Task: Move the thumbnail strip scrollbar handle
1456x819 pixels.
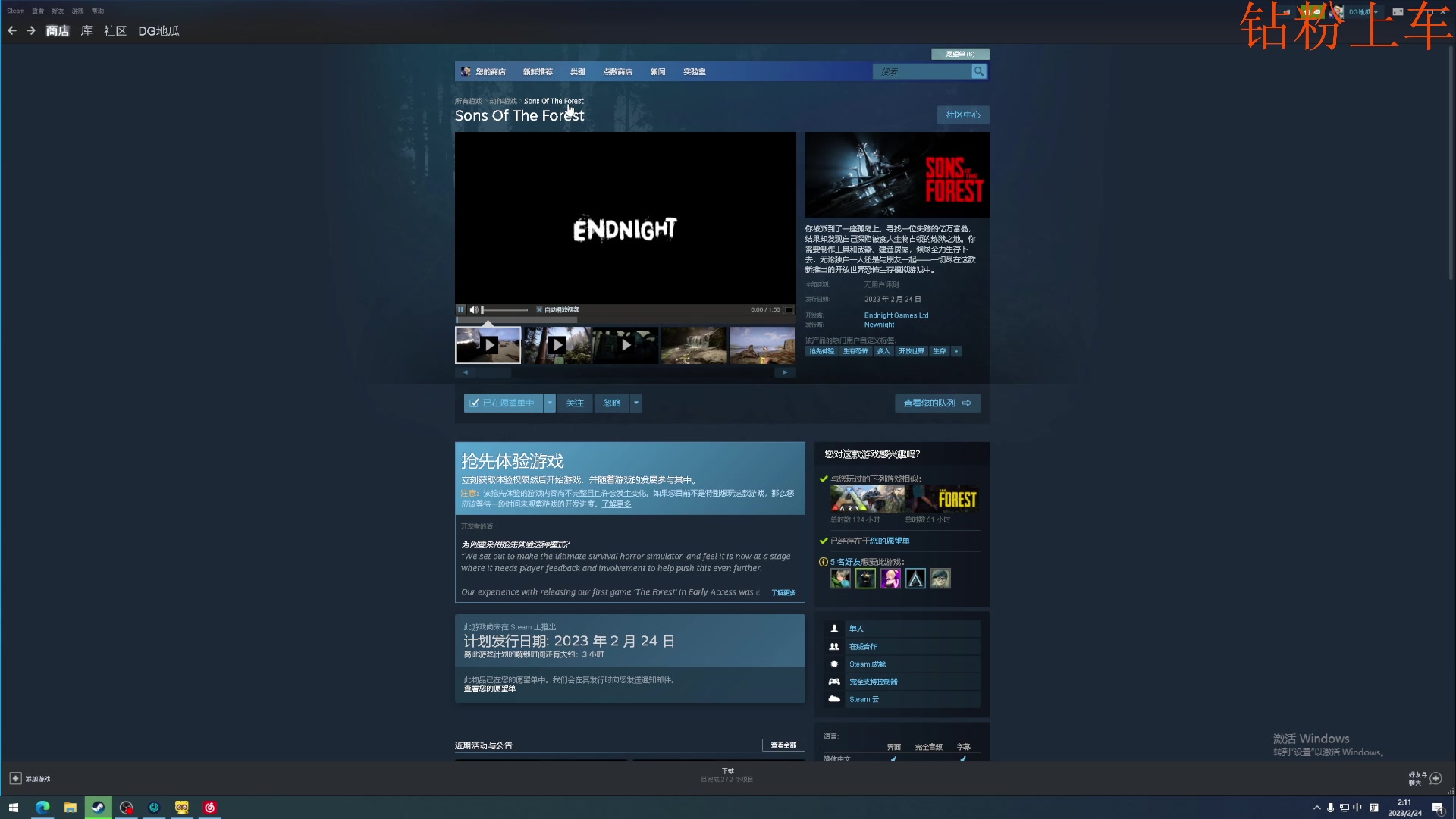Action: (493, 372)
